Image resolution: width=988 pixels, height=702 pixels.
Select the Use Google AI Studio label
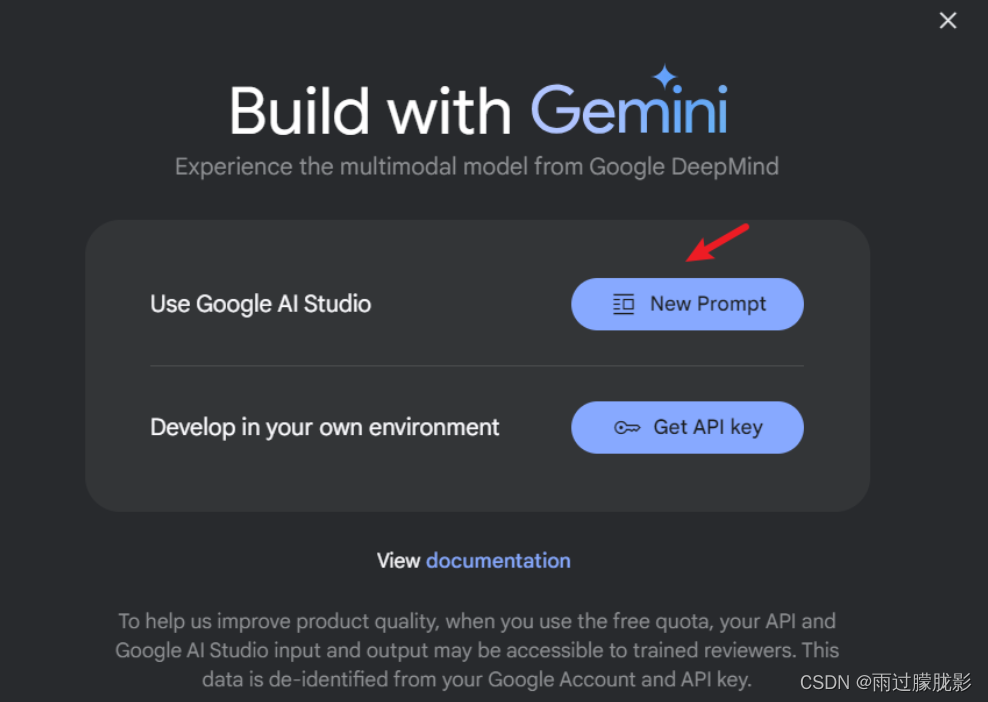260,304
